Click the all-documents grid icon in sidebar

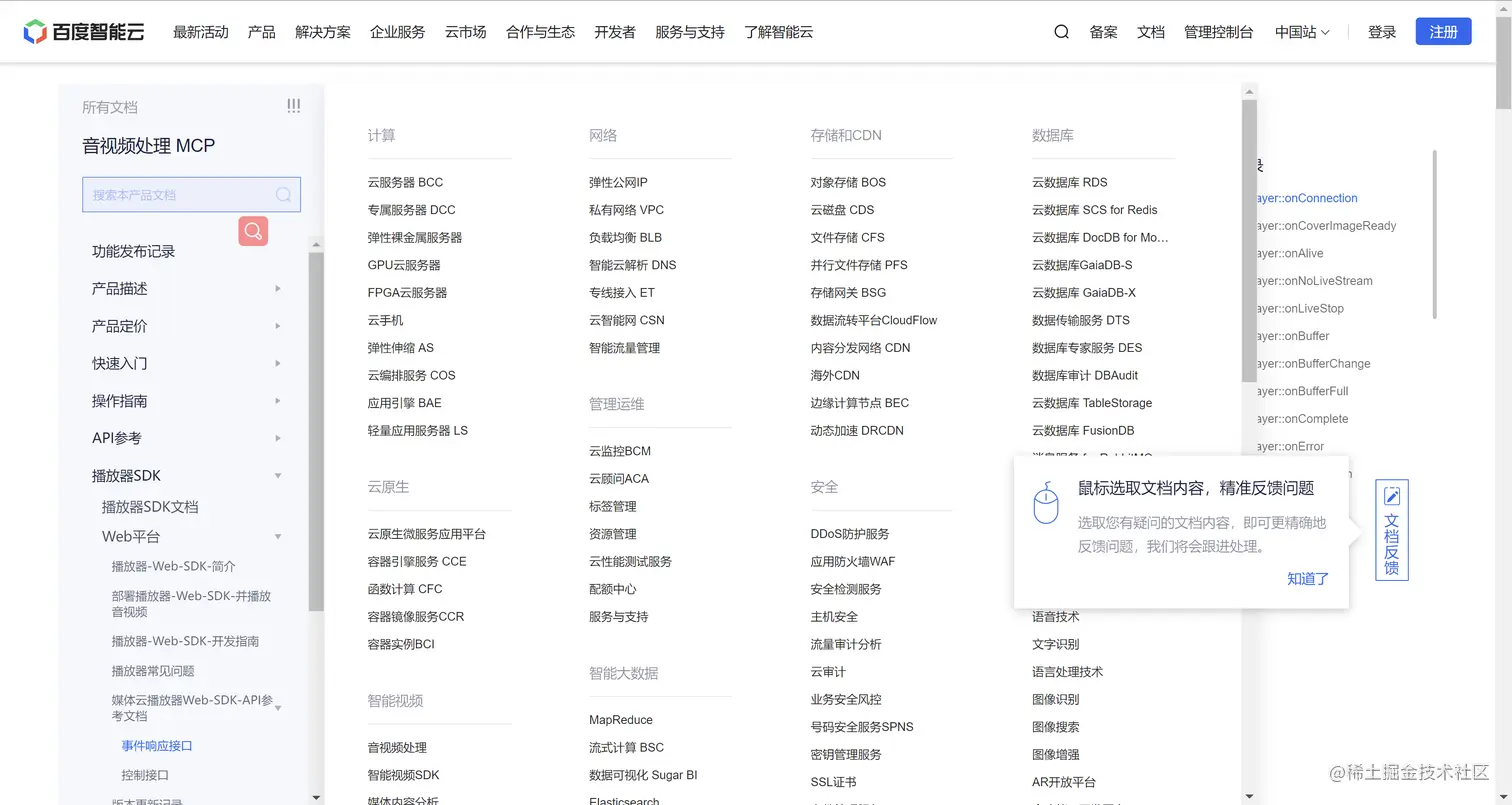[293, 106]
